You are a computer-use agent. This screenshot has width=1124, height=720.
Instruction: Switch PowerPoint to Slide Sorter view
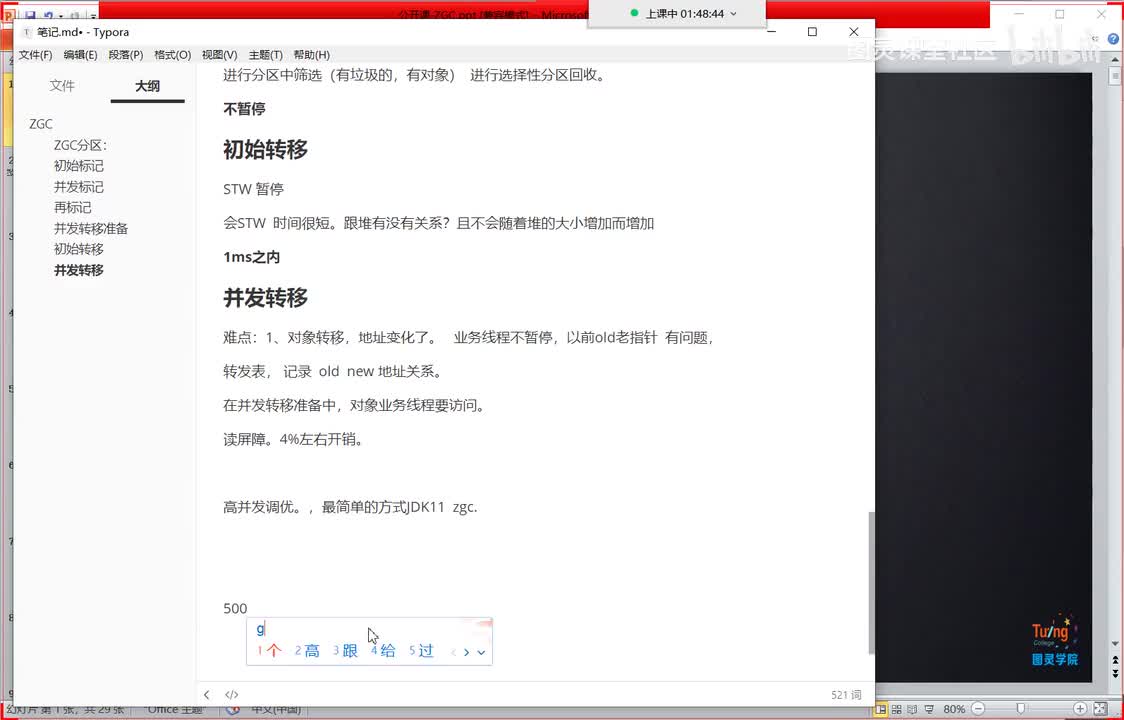pos(897,709)
